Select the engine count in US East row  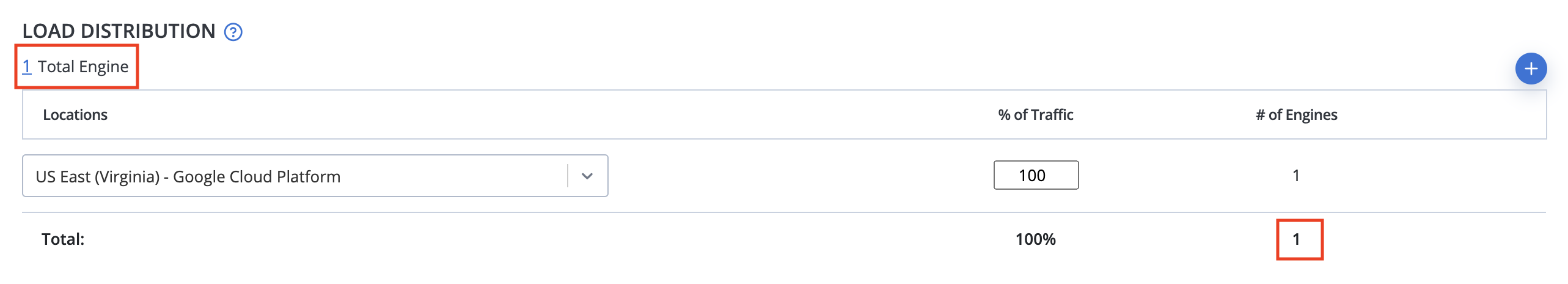click(x=1295, y=176)
